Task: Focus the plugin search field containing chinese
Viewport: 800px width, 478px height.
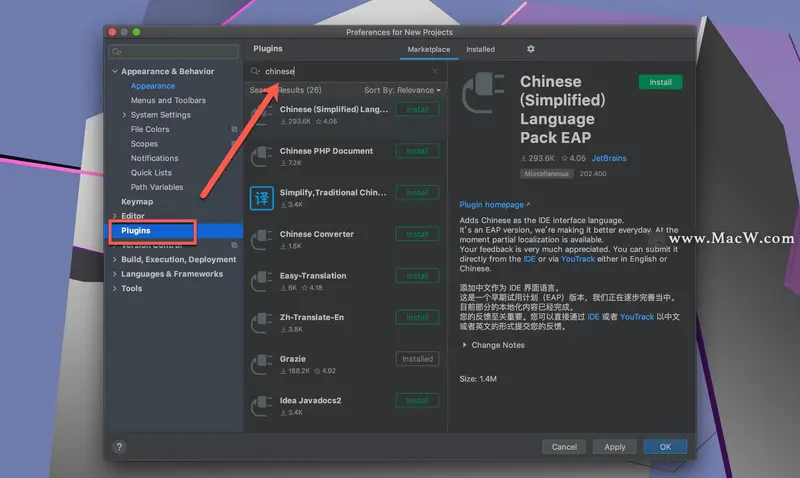Action: [x=345, y=71]
